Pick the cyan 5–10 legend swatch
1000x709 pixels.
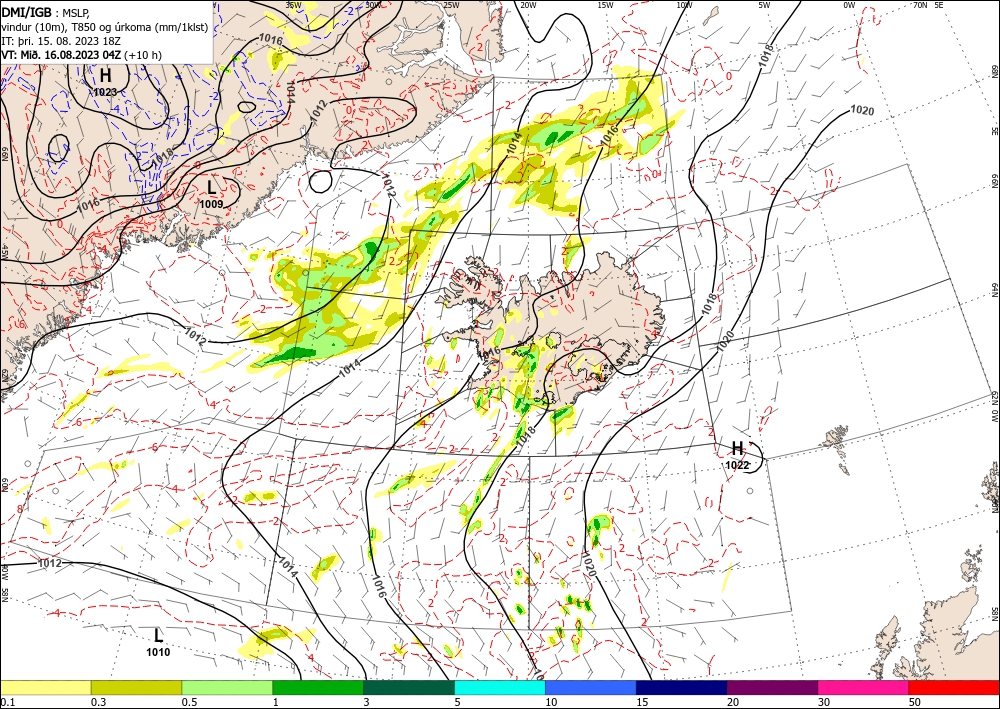(x=500, y=687)
